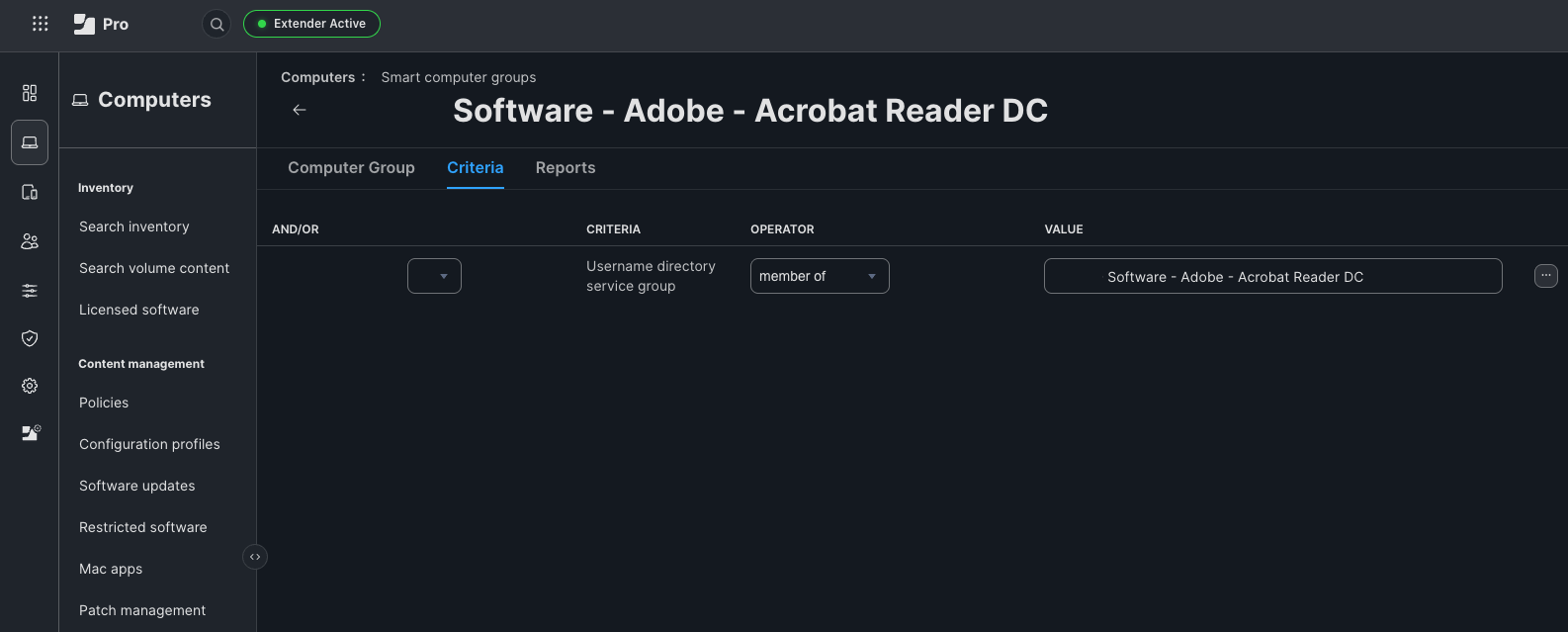Click the 'Username directory service group' criteria text

click(651, 276)
